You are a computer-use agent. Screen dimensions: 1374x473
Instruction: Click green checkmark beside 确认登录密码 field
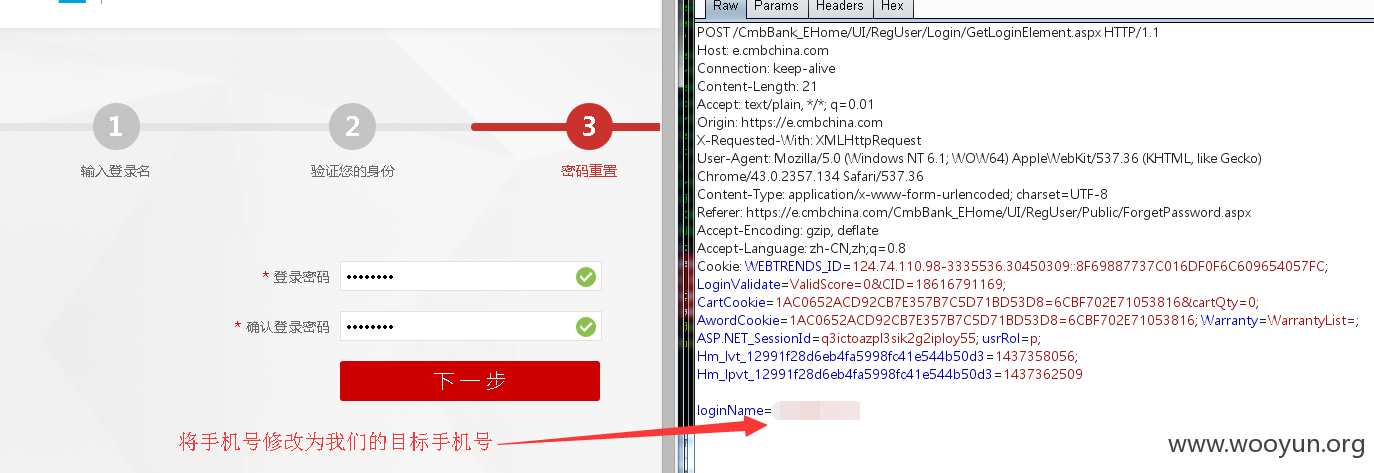[586, 327]
